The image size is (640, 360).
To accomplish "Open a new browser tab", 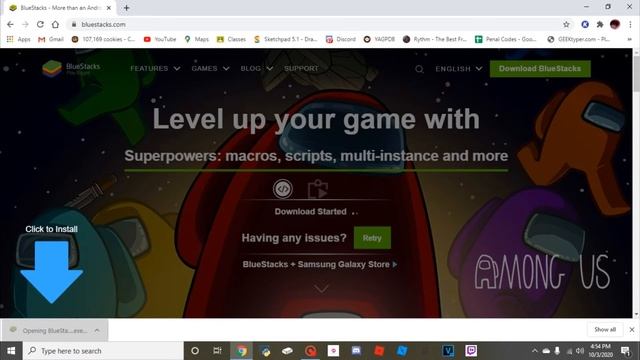I will [x=127, y=8].
